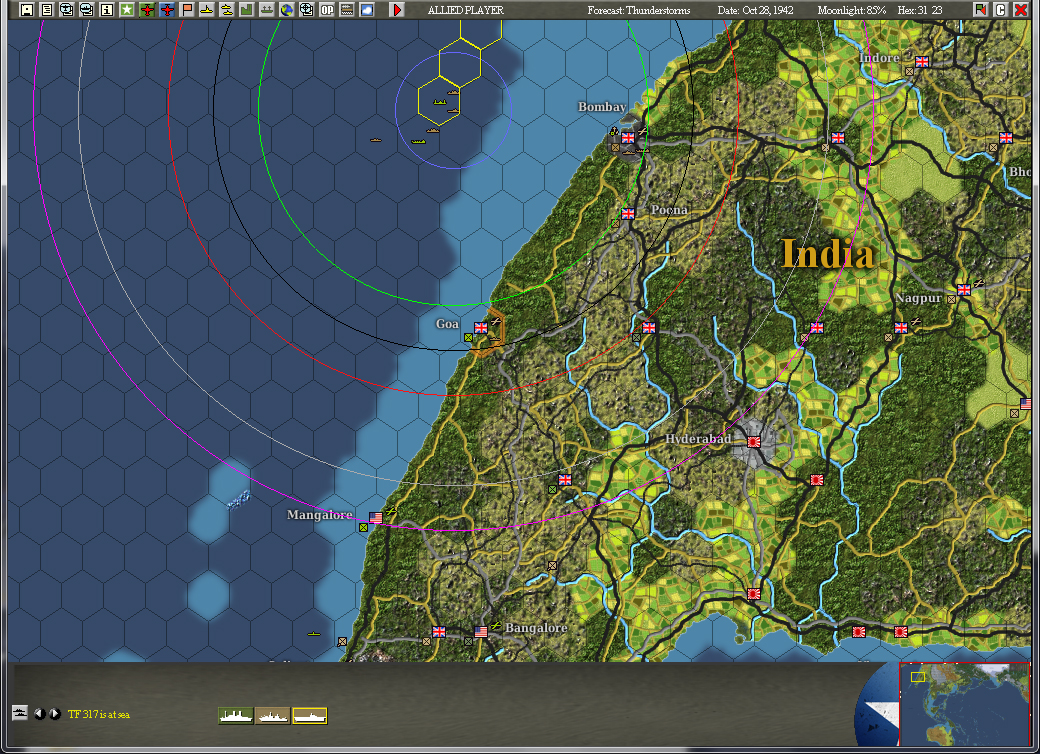Click the green industry building icon

[247, 10]
